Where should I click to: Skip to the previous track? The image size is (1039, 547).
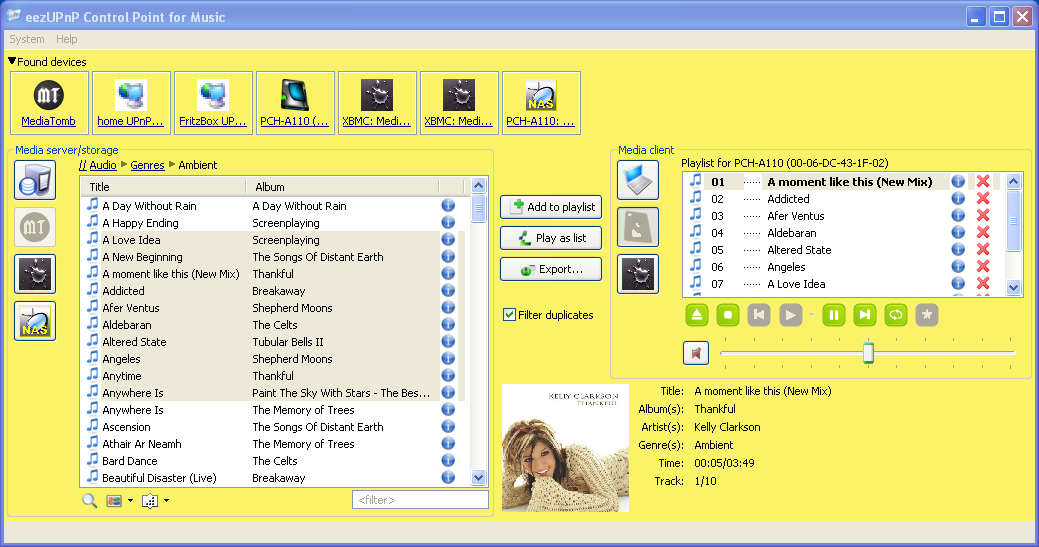click(x=759, y=315)
